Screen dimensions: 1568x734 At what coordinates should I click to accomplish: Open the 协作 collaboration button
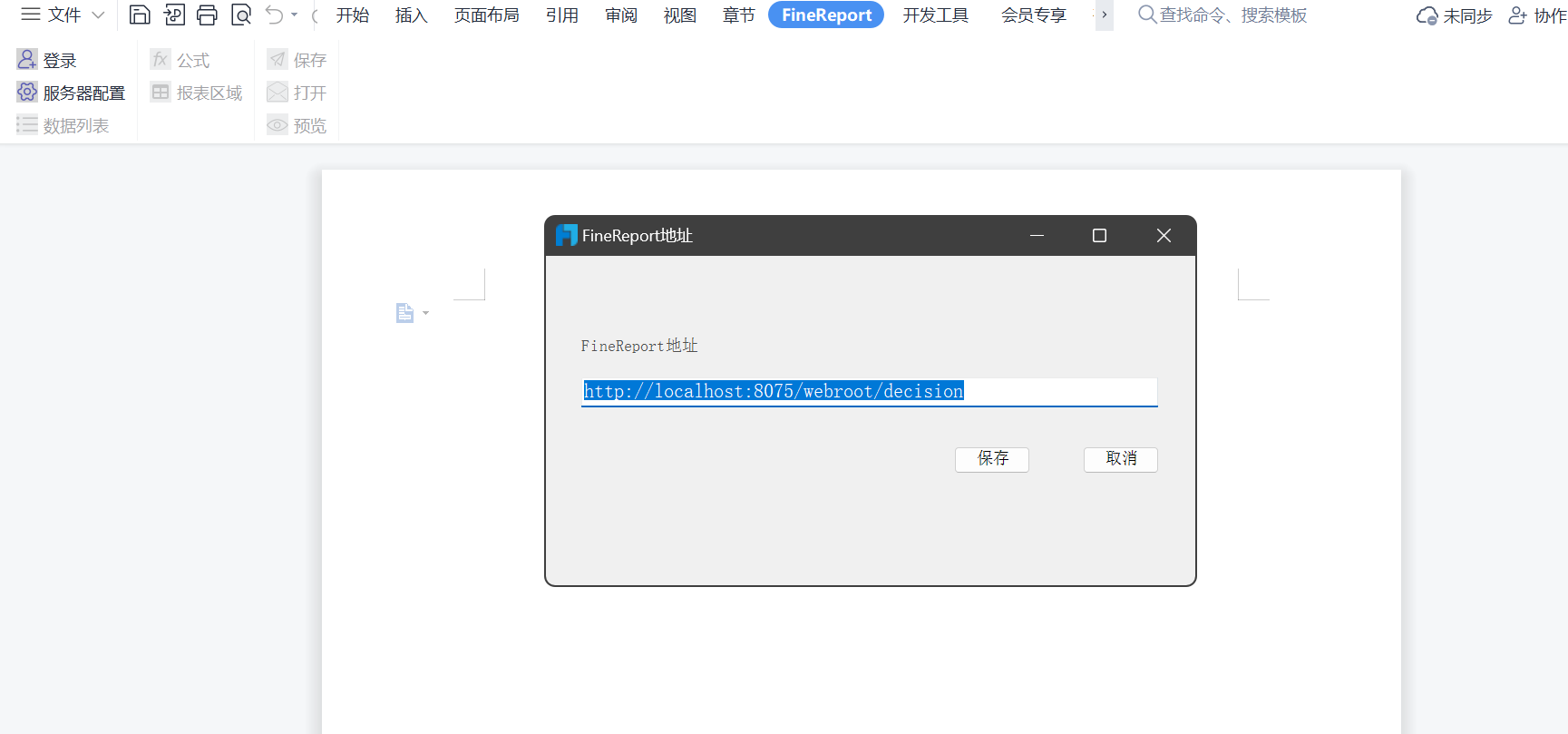[1537, 16]
